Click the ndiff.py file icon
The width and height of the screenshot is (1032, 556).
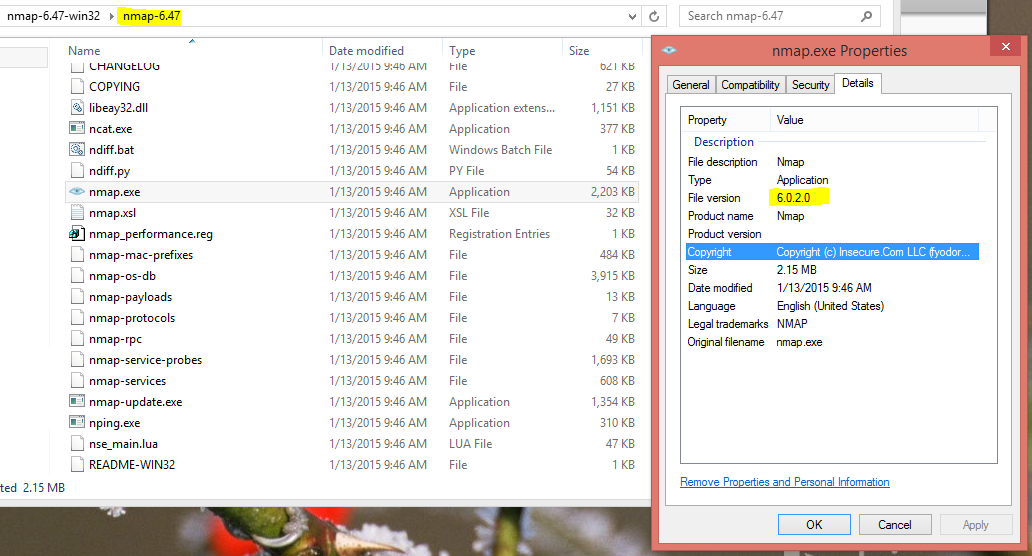point(77,171)
